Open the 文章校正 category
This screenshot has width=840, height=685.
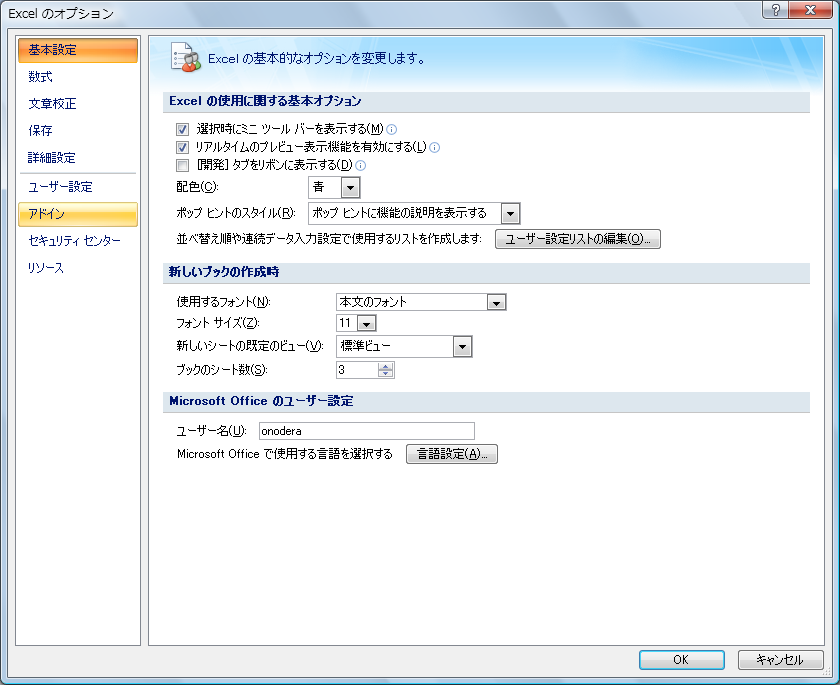pos(78,104)
